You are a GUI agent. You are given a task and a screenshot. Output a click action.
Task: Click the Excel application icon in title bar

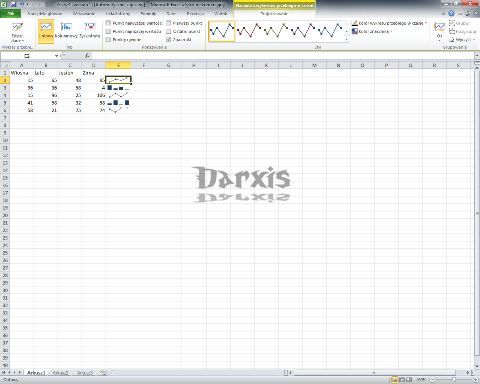(4, 5)
